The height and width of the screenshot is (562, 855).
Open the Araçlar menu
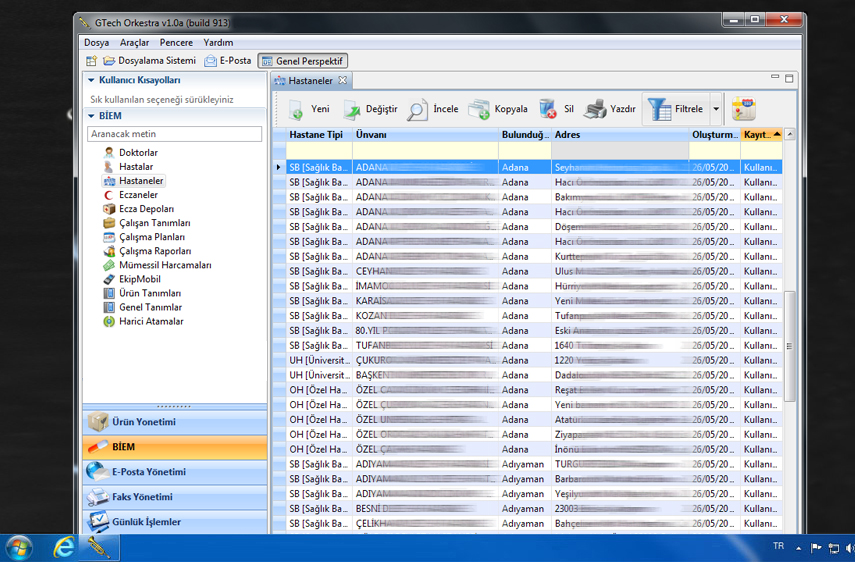134,43
